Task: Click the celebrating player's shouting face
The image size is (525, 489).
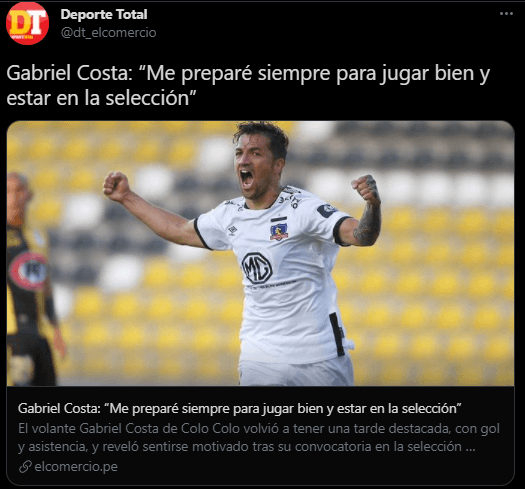Action: tap(253, 168)
